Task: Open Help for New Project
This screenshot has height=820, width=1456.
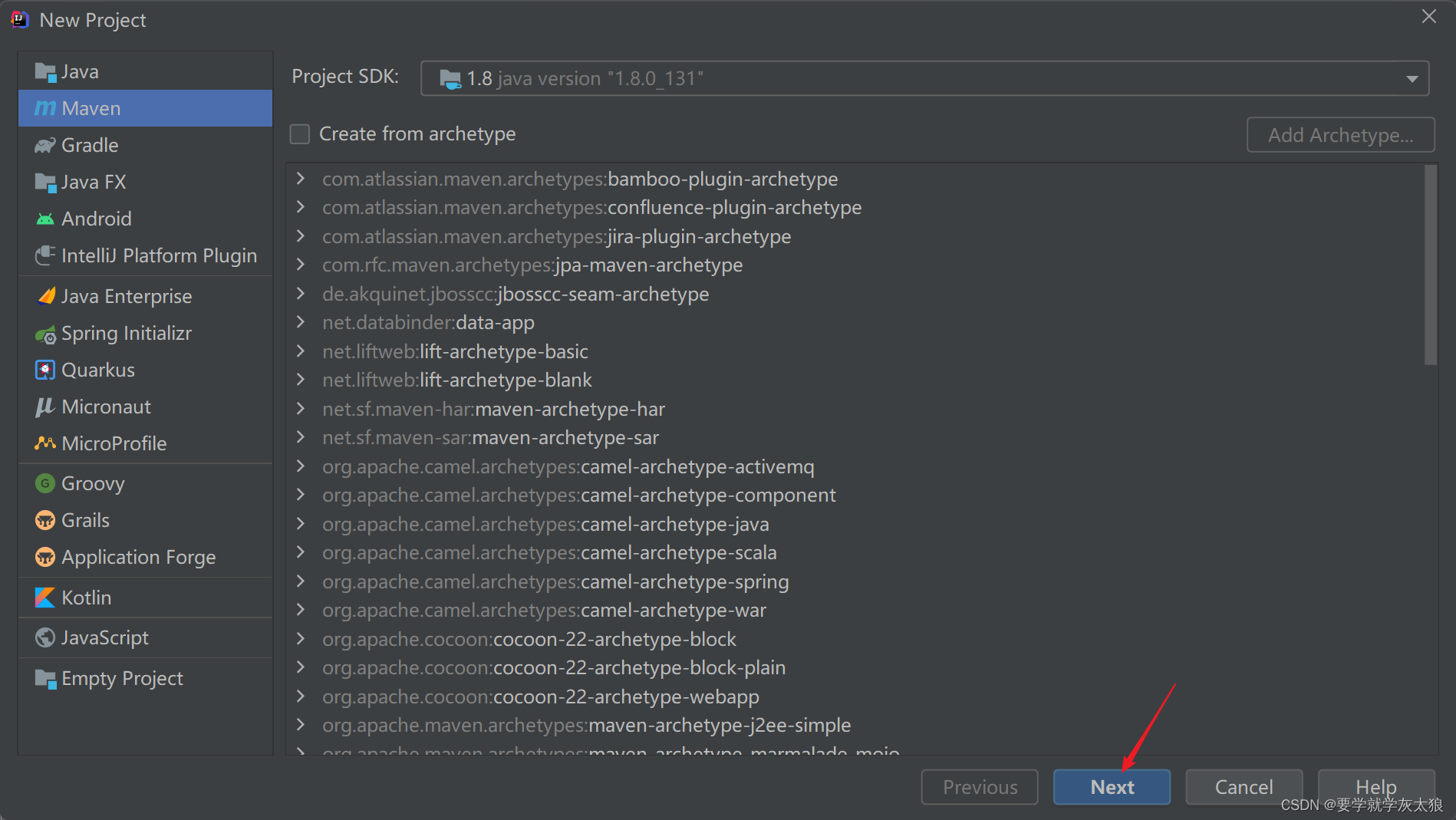Action: pyautogui.click(x=1376, y=787)
